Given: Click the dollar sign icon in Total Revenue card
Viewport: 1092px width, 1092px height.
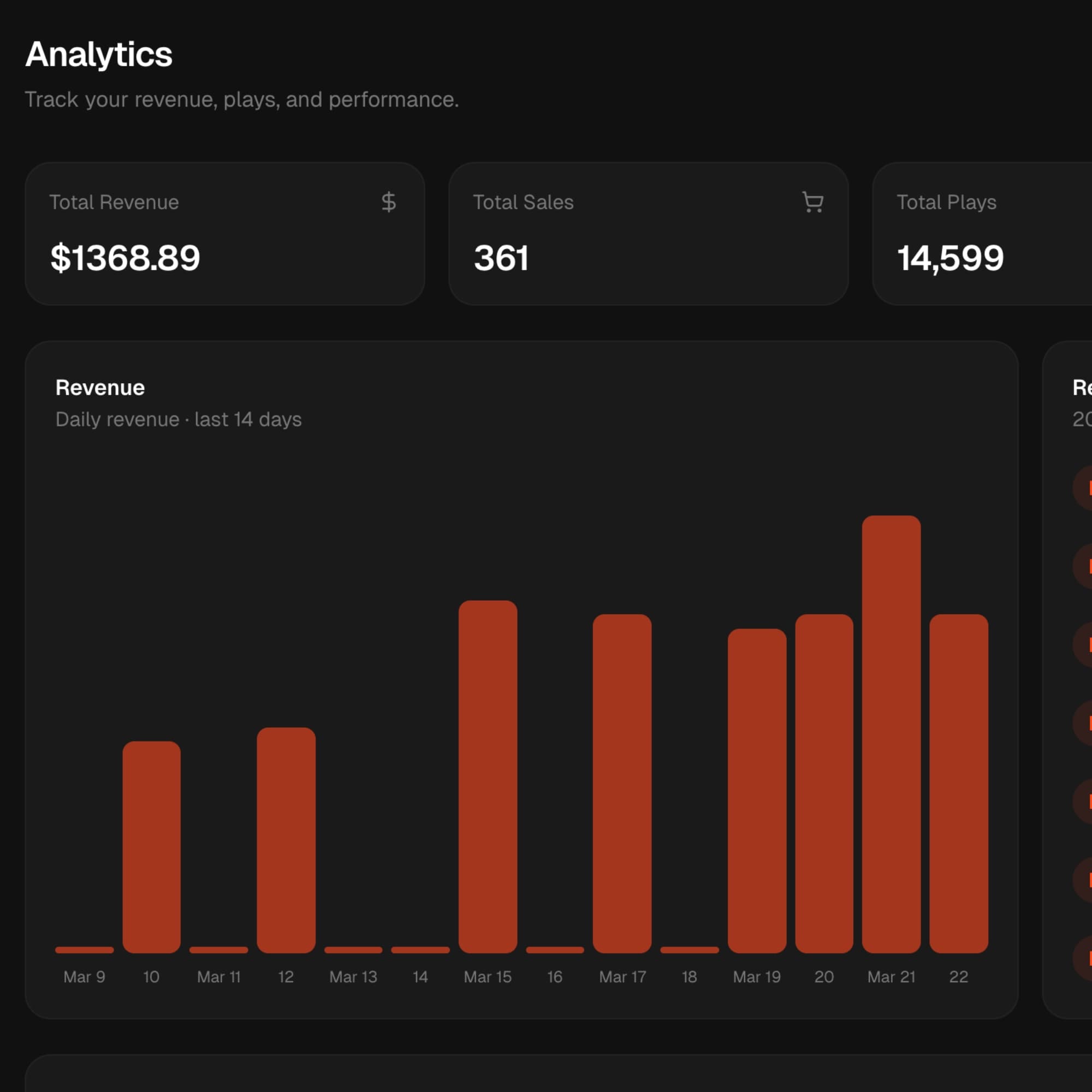Looking at the screenshot, I should pyautogui.click(x=388, y=202).
